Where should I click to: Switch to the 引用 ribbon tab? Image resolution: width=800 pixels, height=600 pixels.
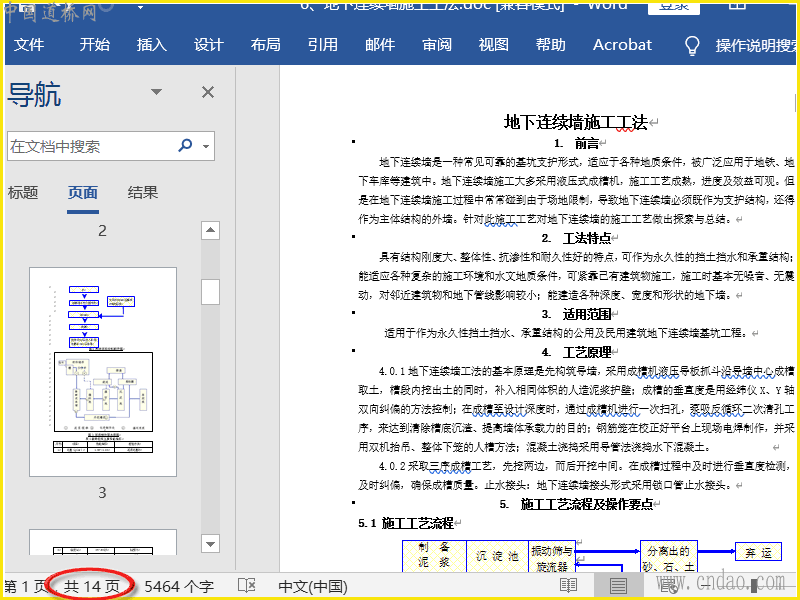coord(322,45)
